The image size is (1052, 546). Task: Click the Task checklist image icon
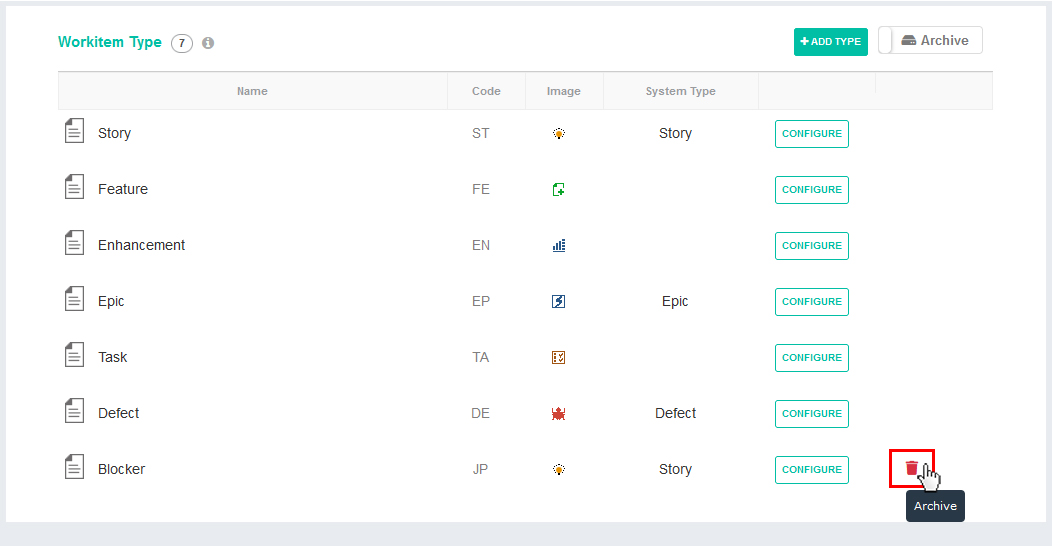(x=558, y=358)
